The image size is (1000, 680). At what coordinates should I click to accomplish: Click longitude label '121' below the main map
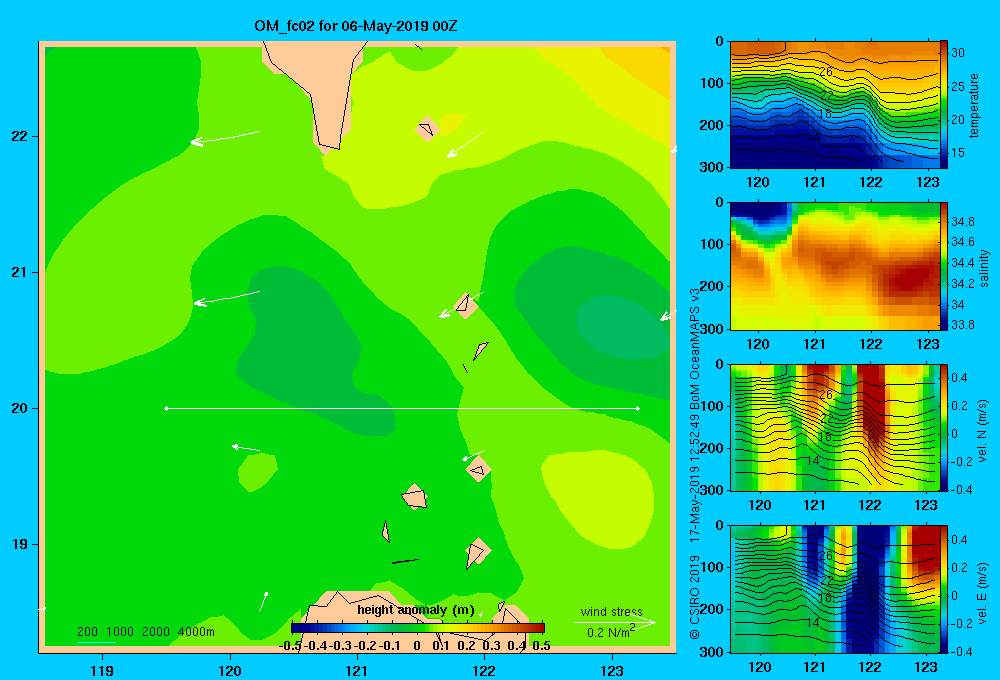click(357, 670)
